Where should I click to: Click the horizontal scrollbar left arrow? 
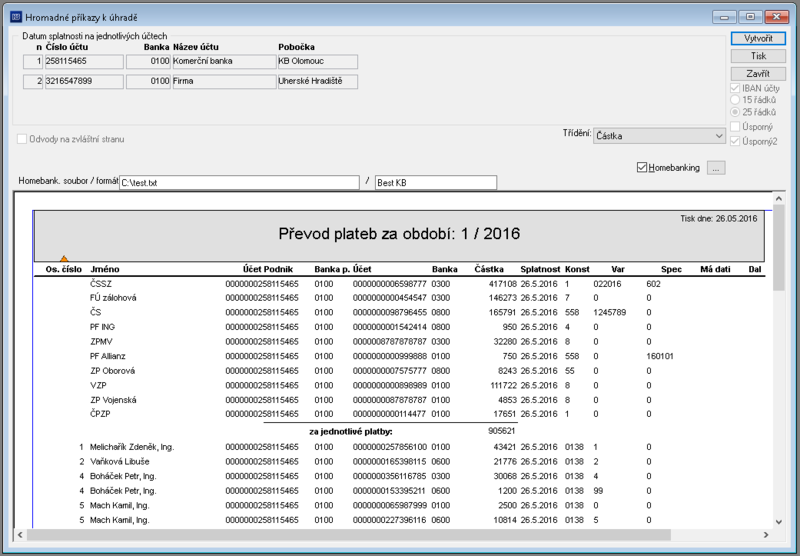[20, 535]
